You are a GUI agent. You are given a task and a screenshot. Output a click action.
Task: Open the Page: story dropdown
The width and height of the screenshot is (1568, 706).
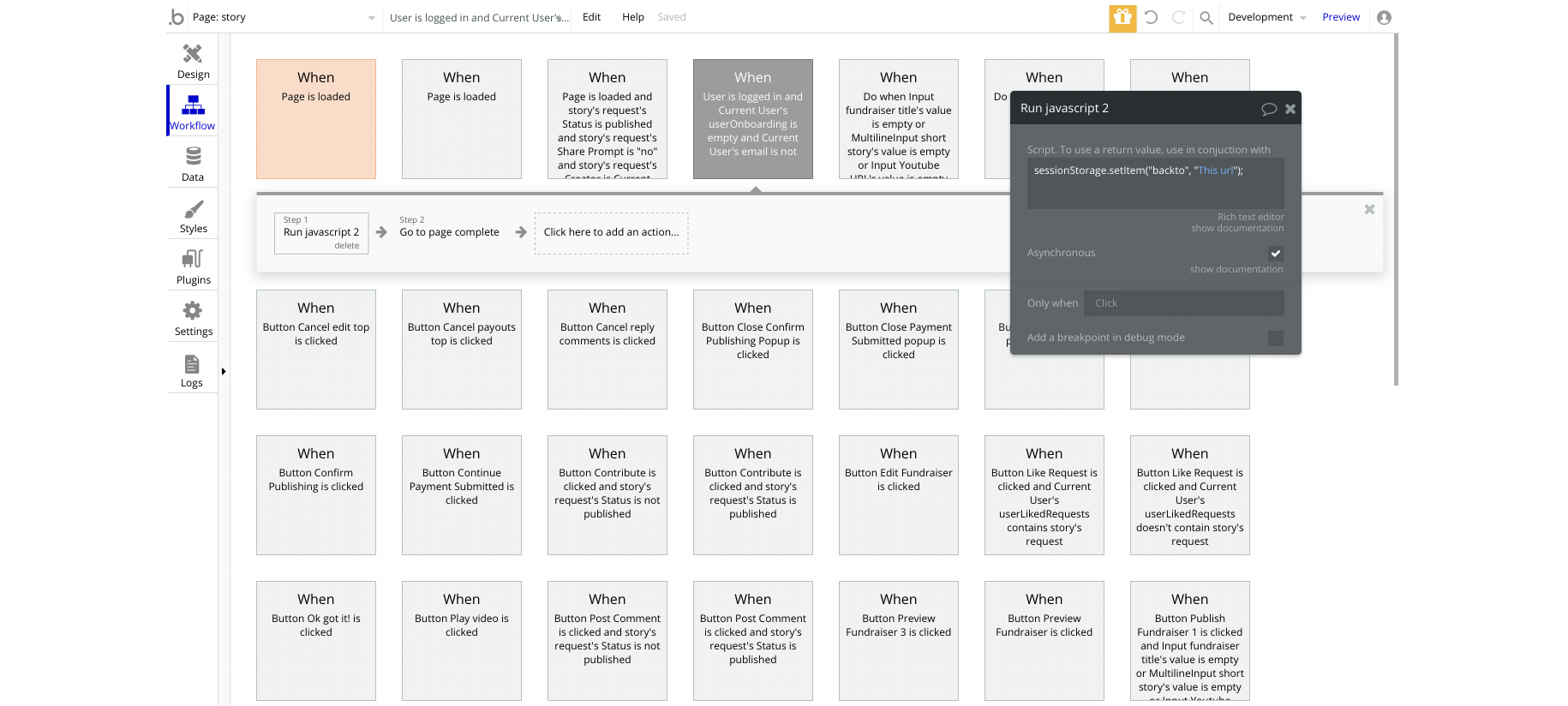click(283, 17)
